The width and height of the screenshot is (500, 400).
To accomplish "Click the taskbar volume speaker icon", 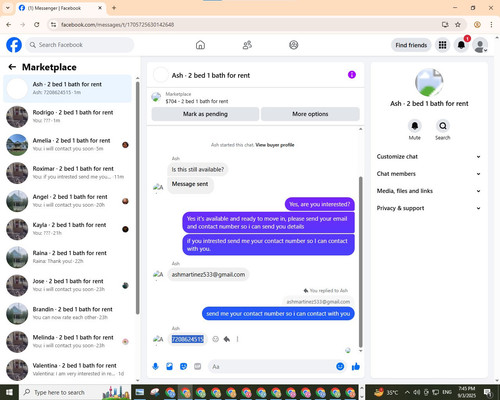I will (417, 392).
